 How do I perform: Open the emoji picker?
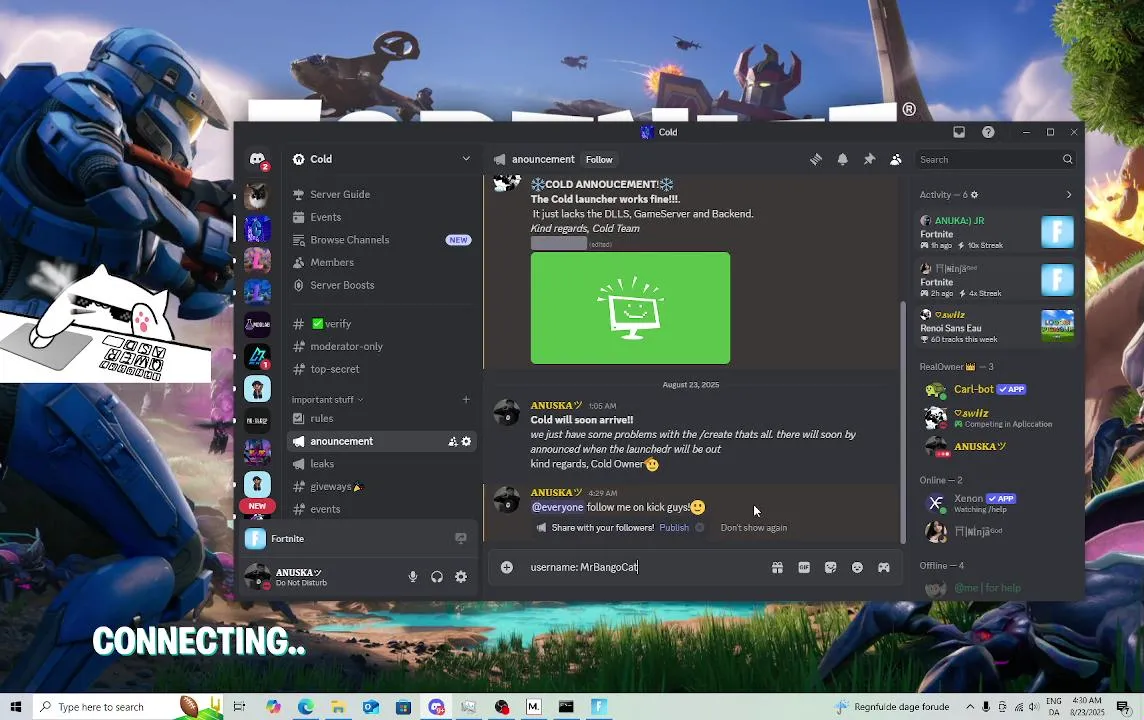click(x=857, y=568)
